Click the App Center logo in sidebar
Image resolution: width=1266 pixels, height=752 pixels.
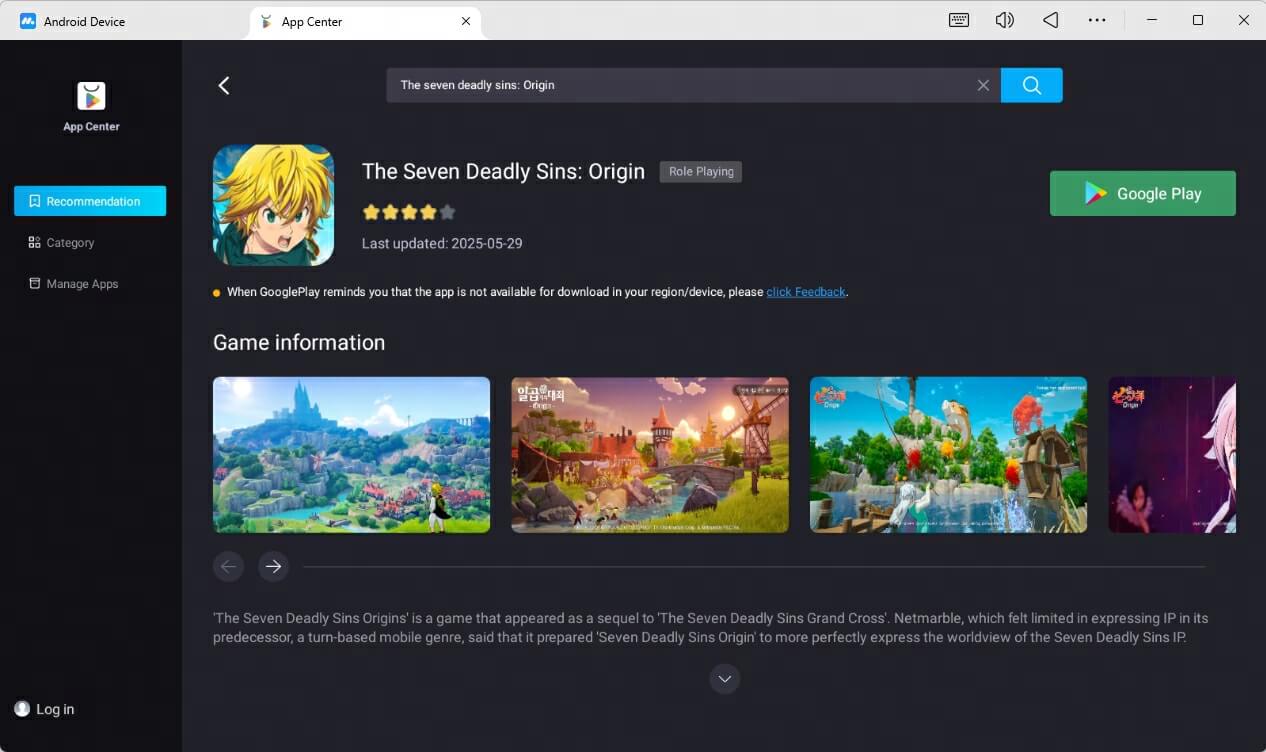pos(91,96)
